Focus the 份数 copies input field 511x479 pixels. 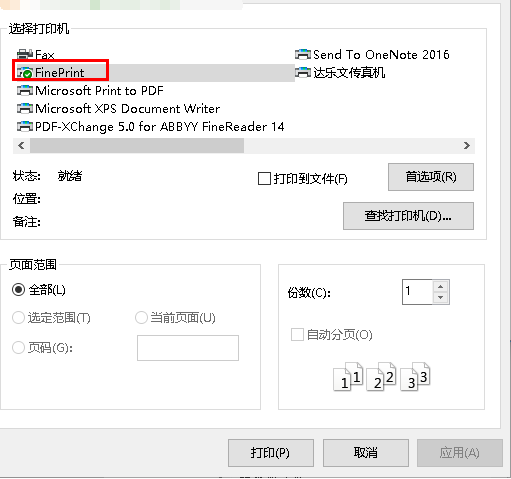pyautogui.click(x=418, y=292)
